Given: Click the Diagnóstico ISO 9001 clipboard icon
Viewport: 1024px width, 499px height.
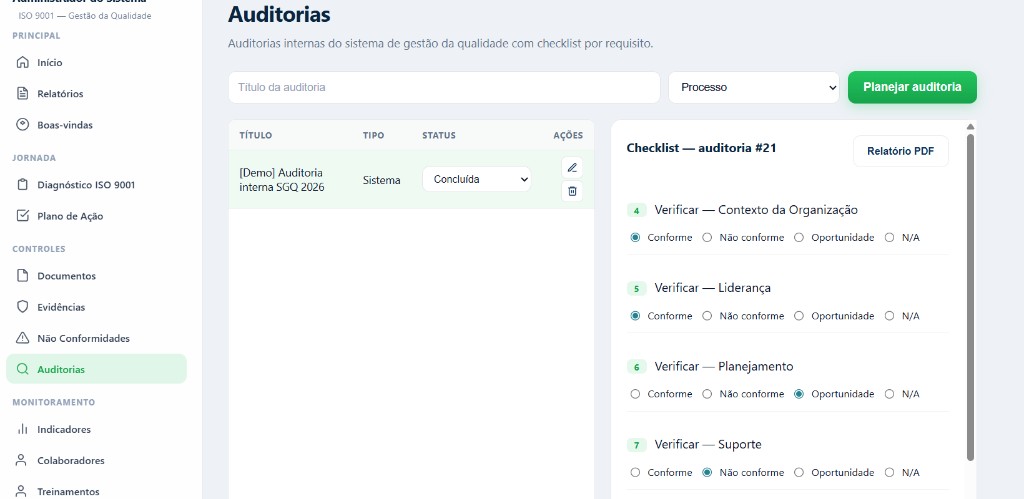Looking at the screenshot, I should (22, 185).
